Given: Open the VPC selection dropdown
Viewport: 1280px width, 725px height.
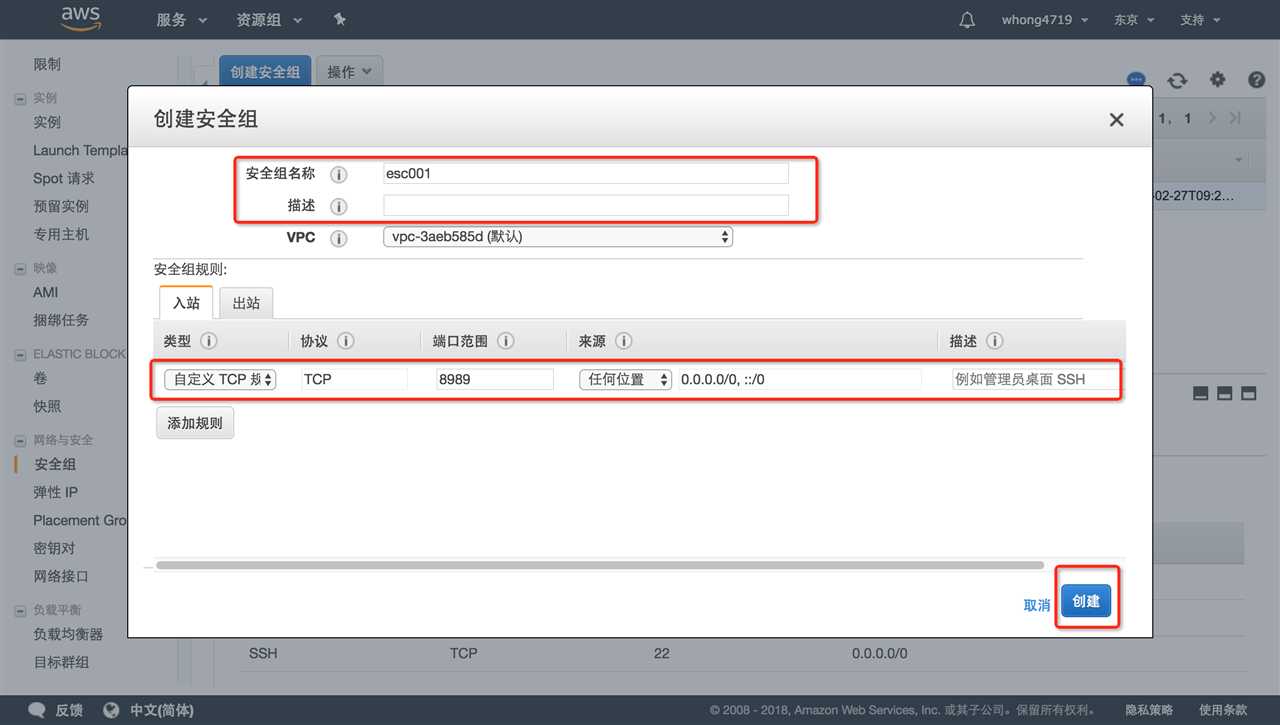Looking at the screenshot, I should (558, 237).
